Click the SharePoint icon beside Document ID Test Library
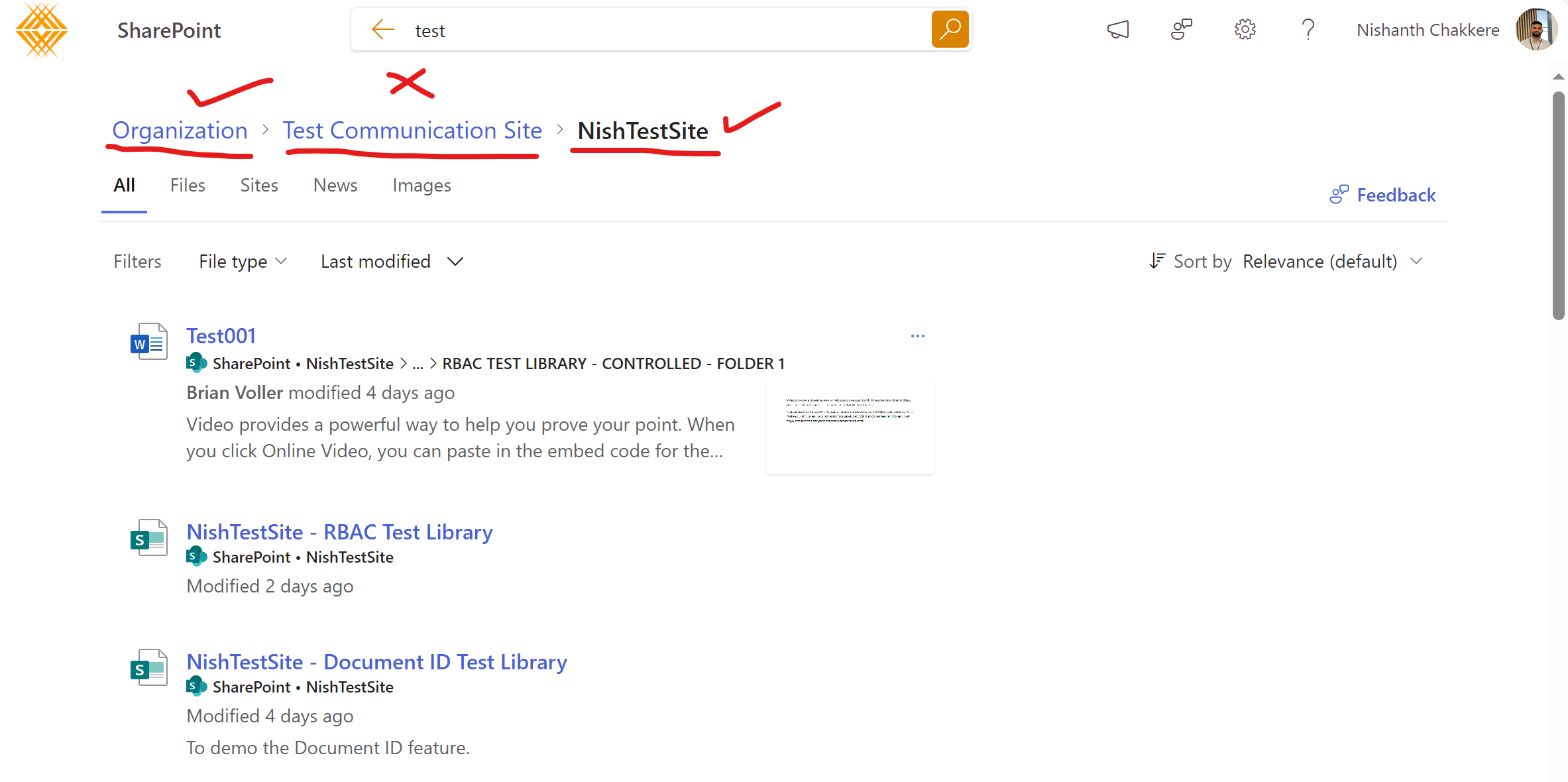1568x782 pixels. (148, 667)
